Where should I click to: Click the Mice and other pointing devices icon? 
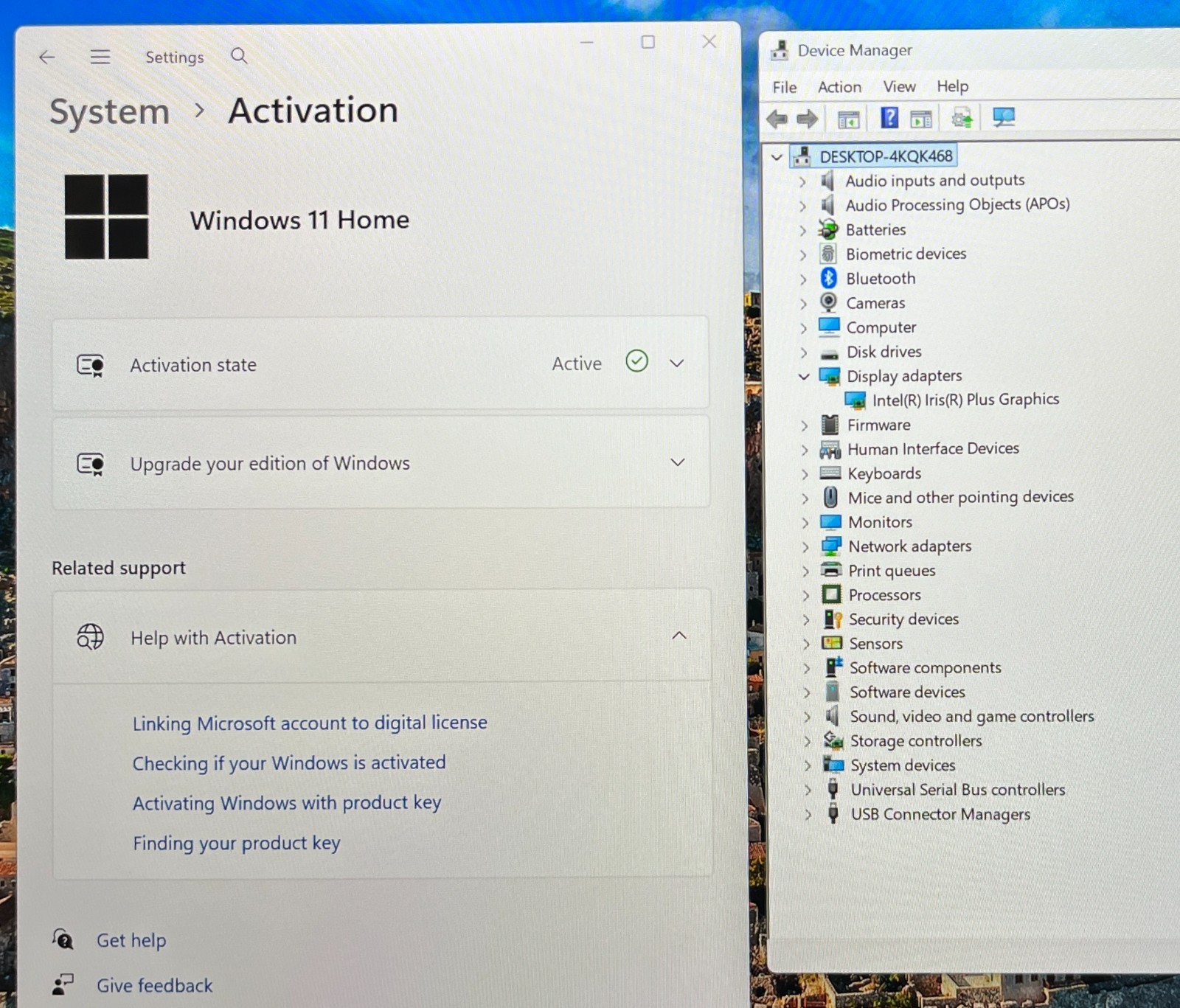830,497
